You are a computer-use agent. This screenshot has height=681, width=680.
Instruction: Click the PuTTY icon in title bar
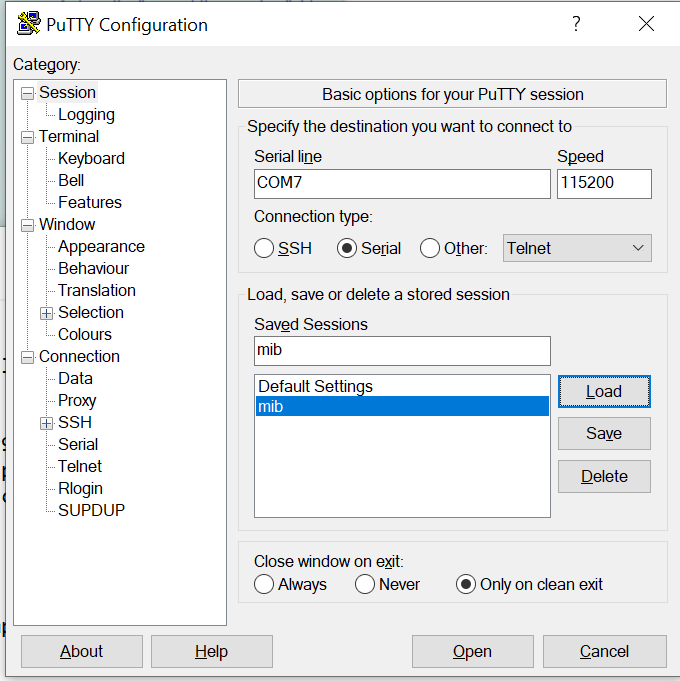coord(29,24)
